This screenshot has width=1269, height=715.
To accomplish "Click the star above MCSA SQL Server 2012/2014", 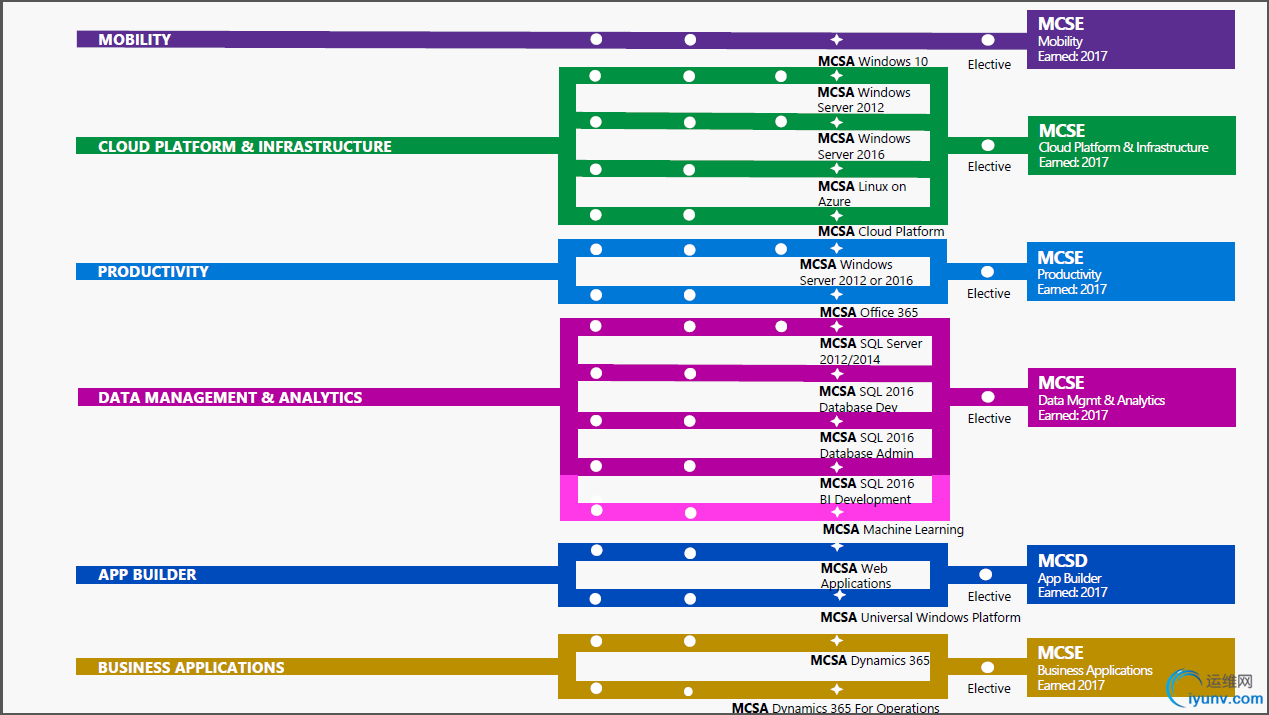I will 837,327.
